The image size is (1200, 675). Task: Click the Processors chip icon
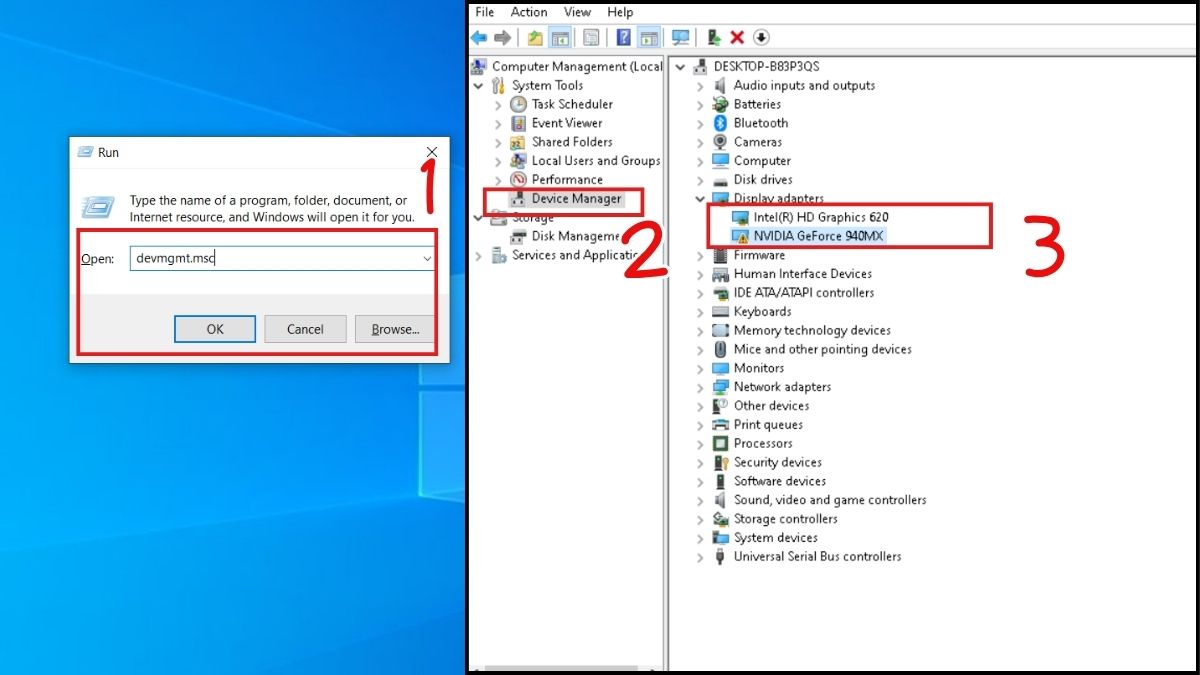720,443
